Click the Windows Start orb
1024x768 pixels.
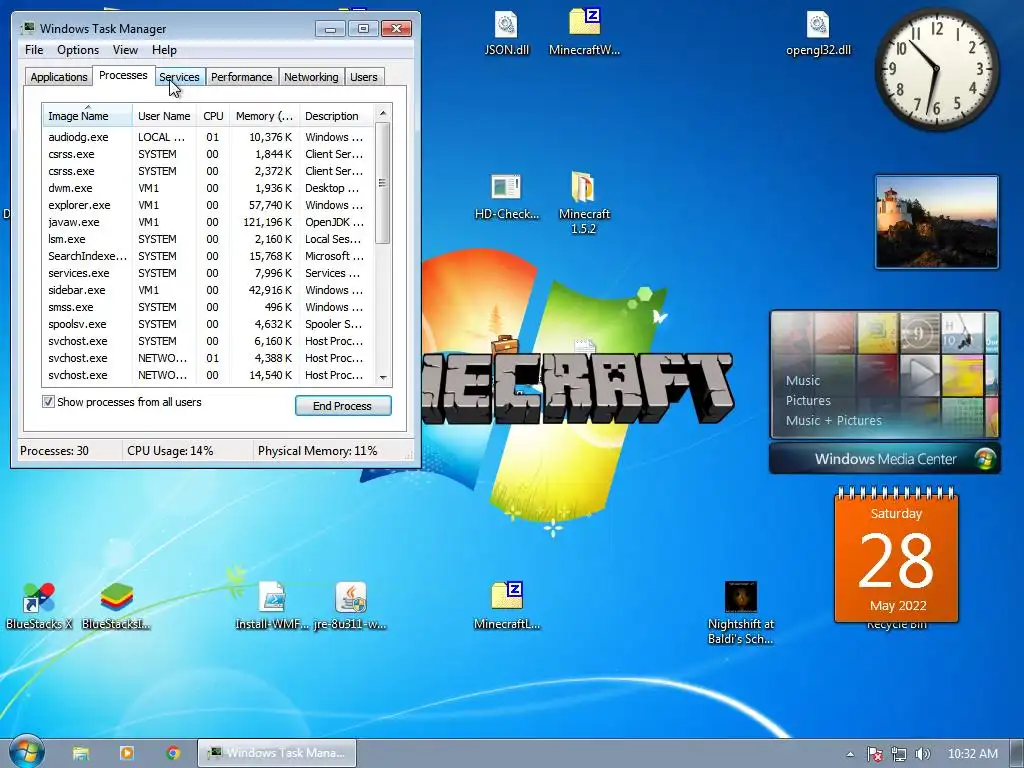tap(26, 751)
